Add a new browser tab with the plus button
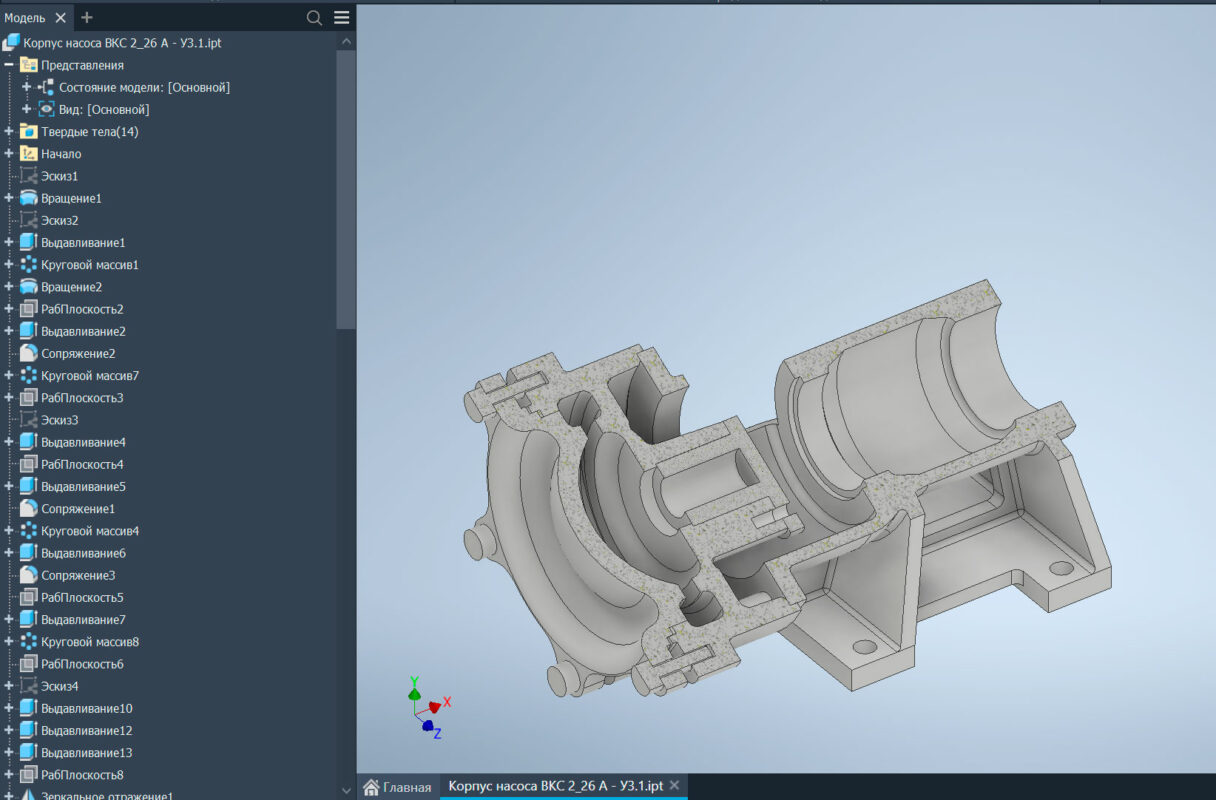This screenshot has height=800, width=1216. click(x=86, y=17)
